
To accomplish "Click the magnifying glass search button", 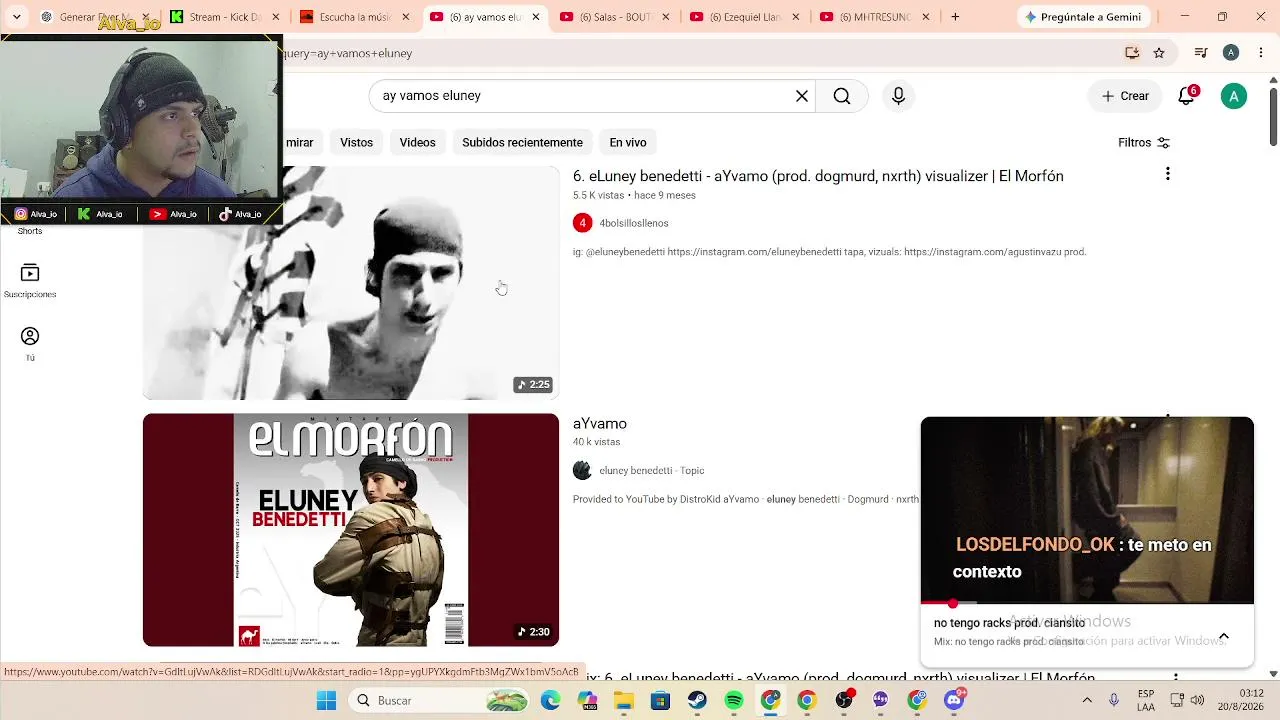I will point(842,96).
